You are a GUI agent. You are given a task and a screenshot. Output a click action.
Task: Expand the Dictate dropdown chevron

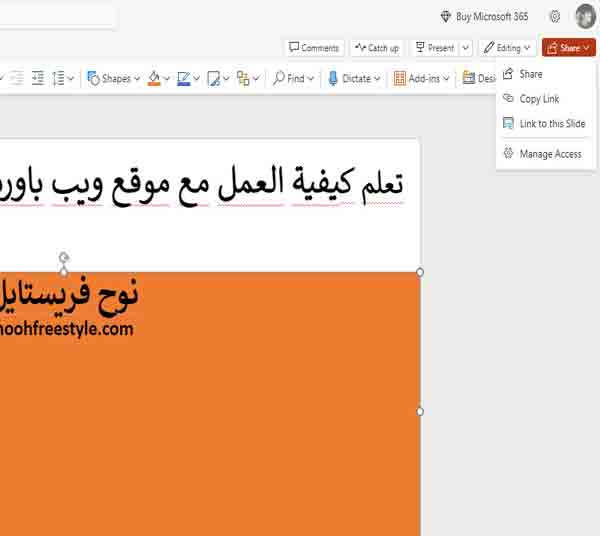pyautogui.click(x=377, y=78)
